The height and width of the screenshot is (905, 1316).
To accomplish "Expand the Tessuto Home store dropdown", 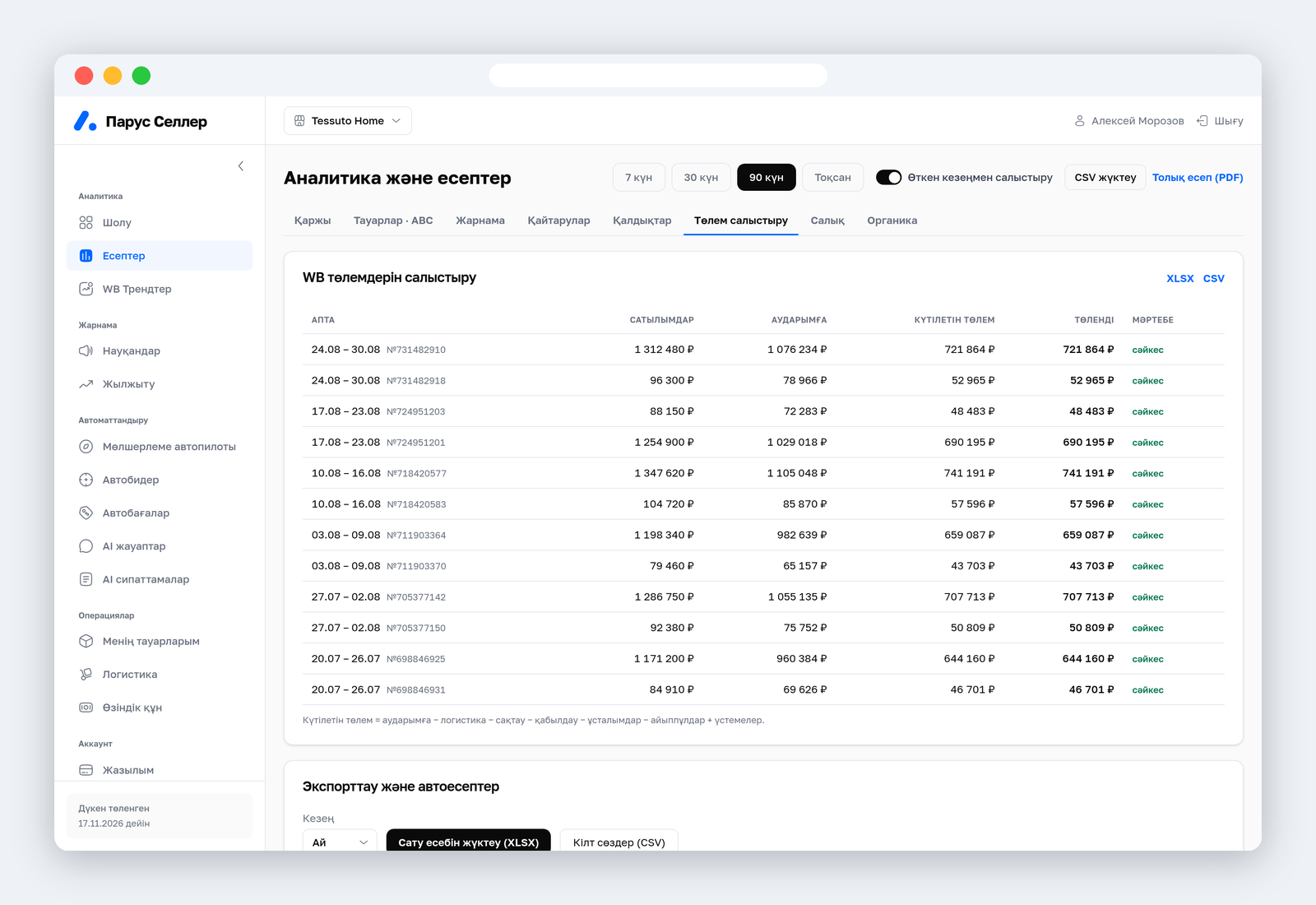I will (x=348, y=121).
